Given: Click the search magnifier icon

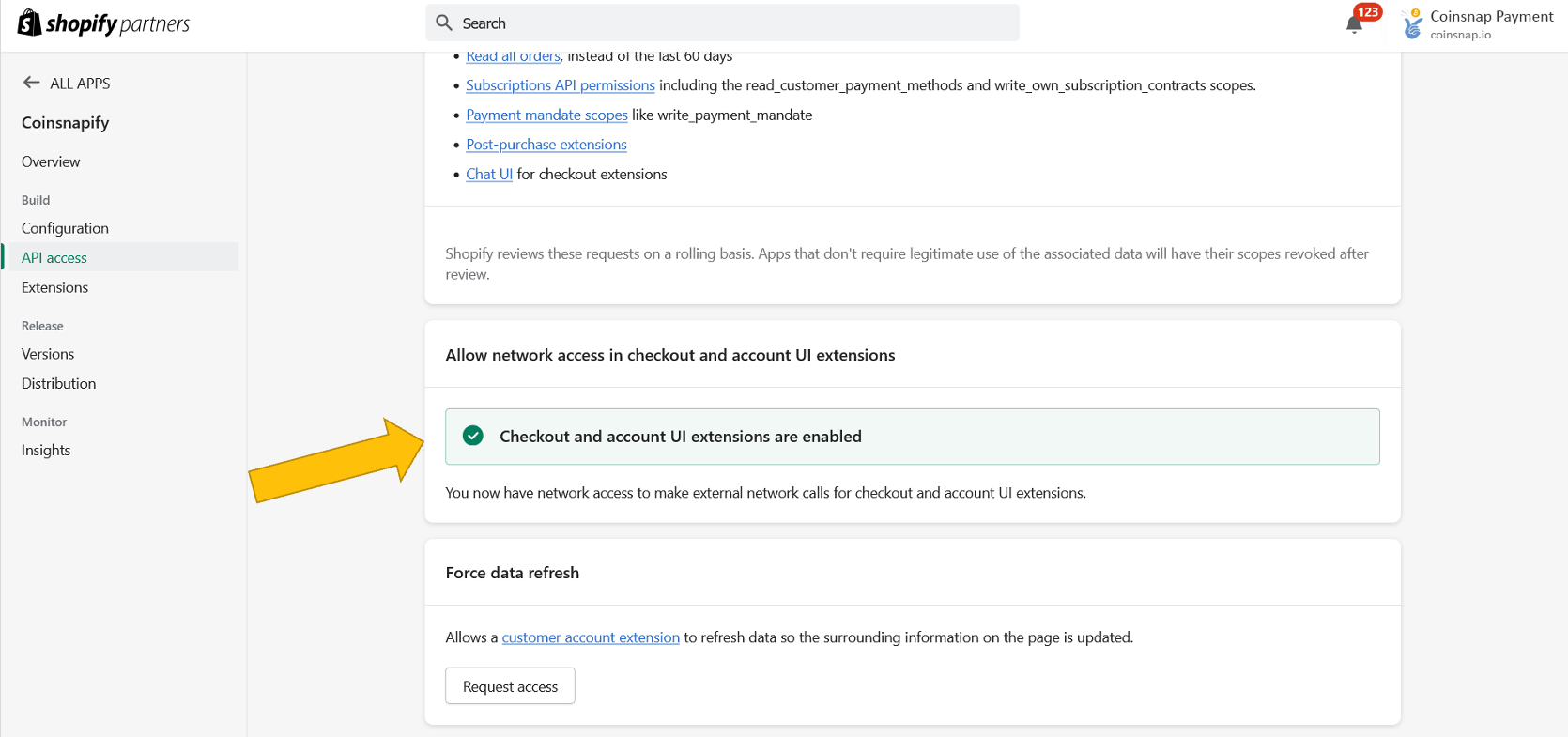Looking at the screenshot, I should point(444,23).
